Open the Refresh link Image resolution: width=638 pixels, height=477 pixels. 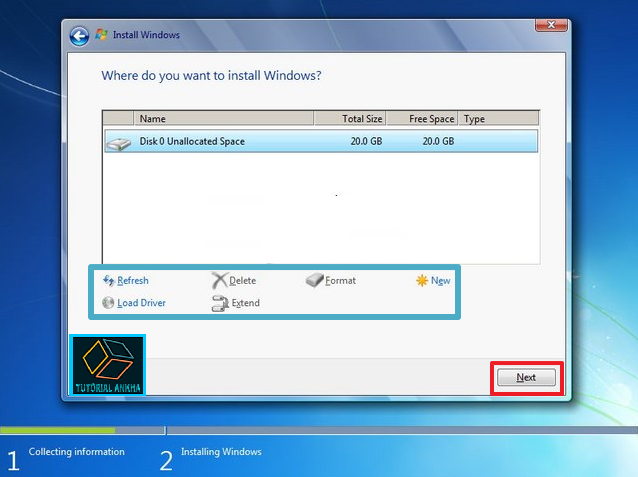pyautogui.click(x=133, y=280)
